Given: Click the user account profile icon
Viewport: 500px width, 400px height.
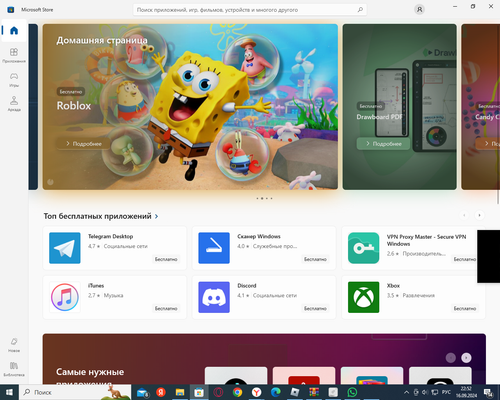Looking at the screenshot, I should click(x=419, y=10).
